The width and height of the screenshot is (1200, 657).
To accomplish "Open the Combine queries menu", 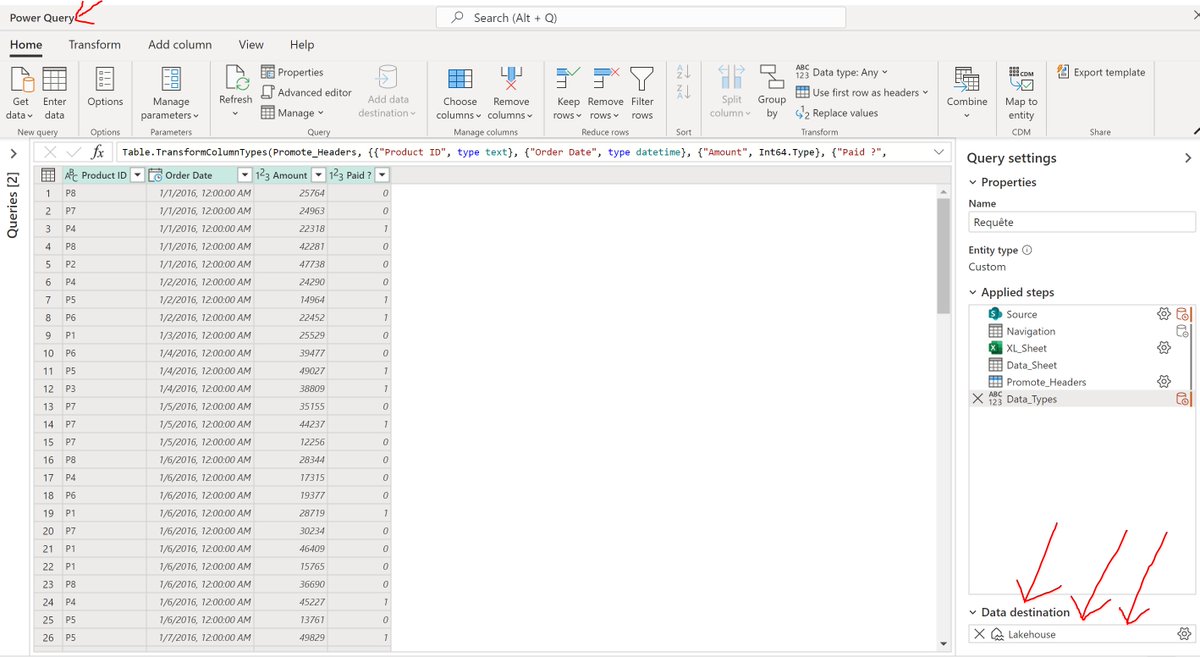I will click(967, 92).
